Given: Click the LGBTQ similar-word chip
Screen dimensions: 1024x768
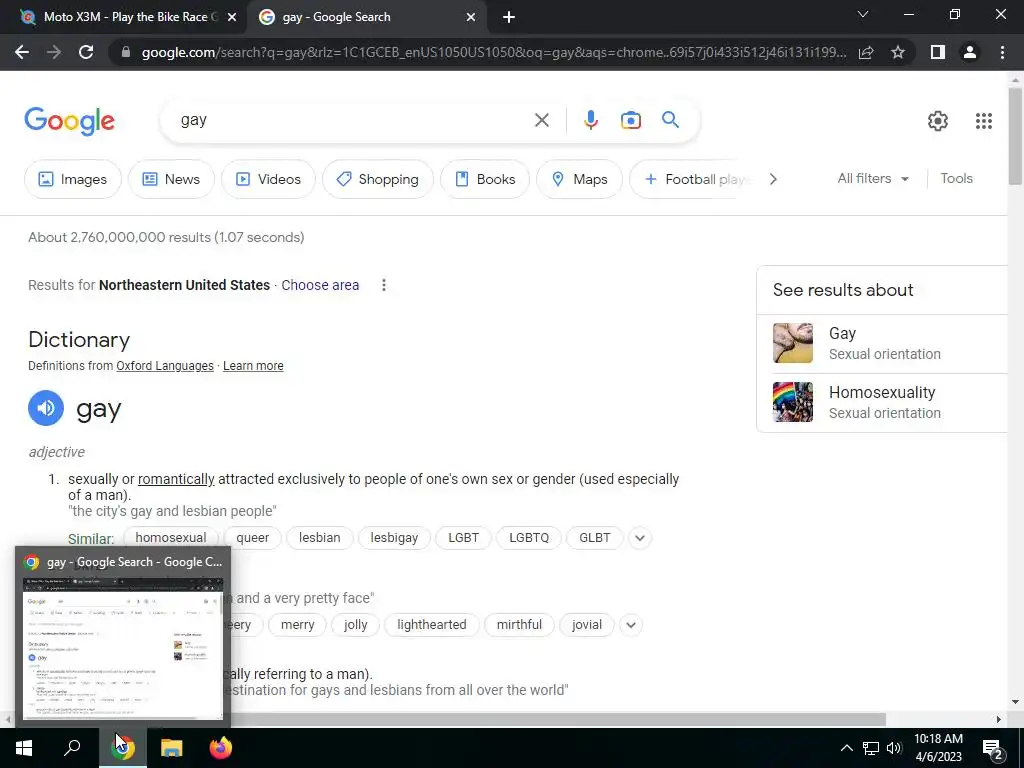Looking at the screenshot, I should click(529, 538).
